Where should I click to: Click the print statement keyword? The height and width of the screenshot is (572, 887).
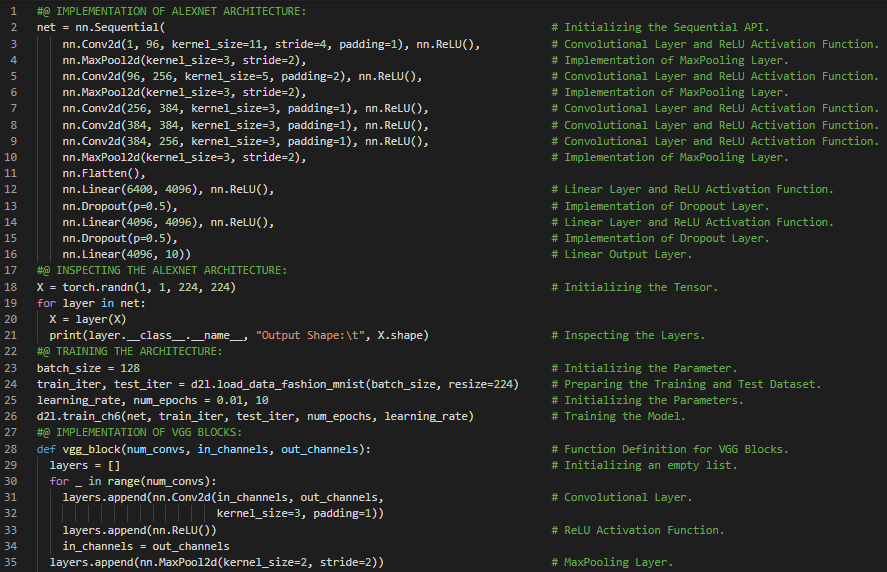coord(66,335)
